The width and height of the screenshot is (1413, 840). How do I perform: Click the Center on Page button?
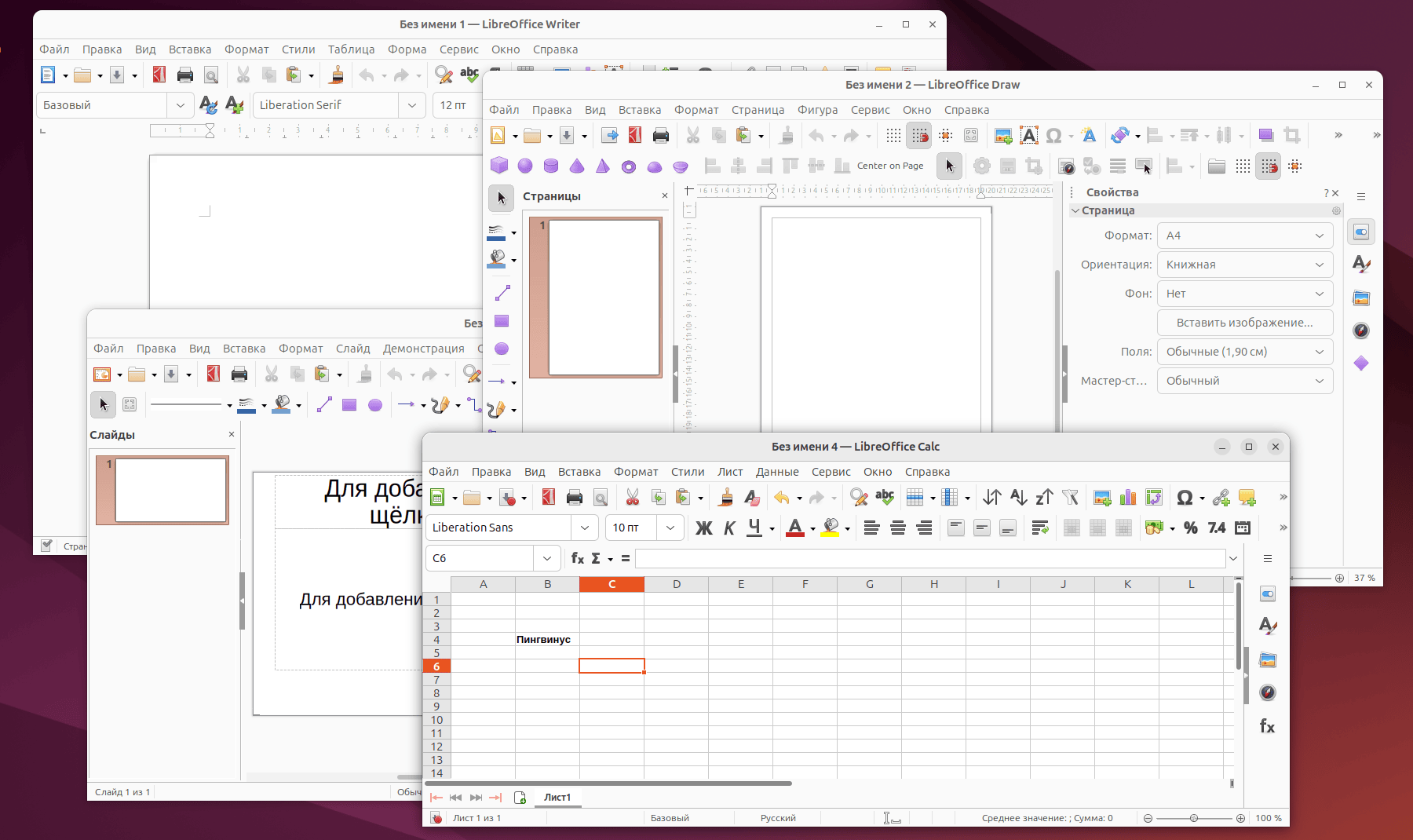click(x=889, y=166)
